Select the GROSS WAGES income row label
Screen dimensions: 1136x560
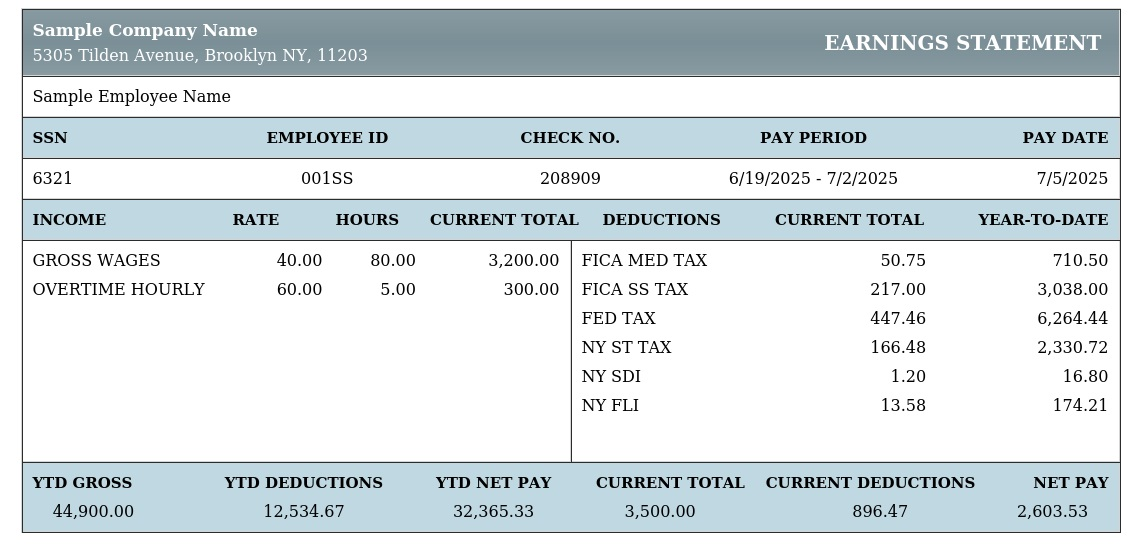click(96, 261)
